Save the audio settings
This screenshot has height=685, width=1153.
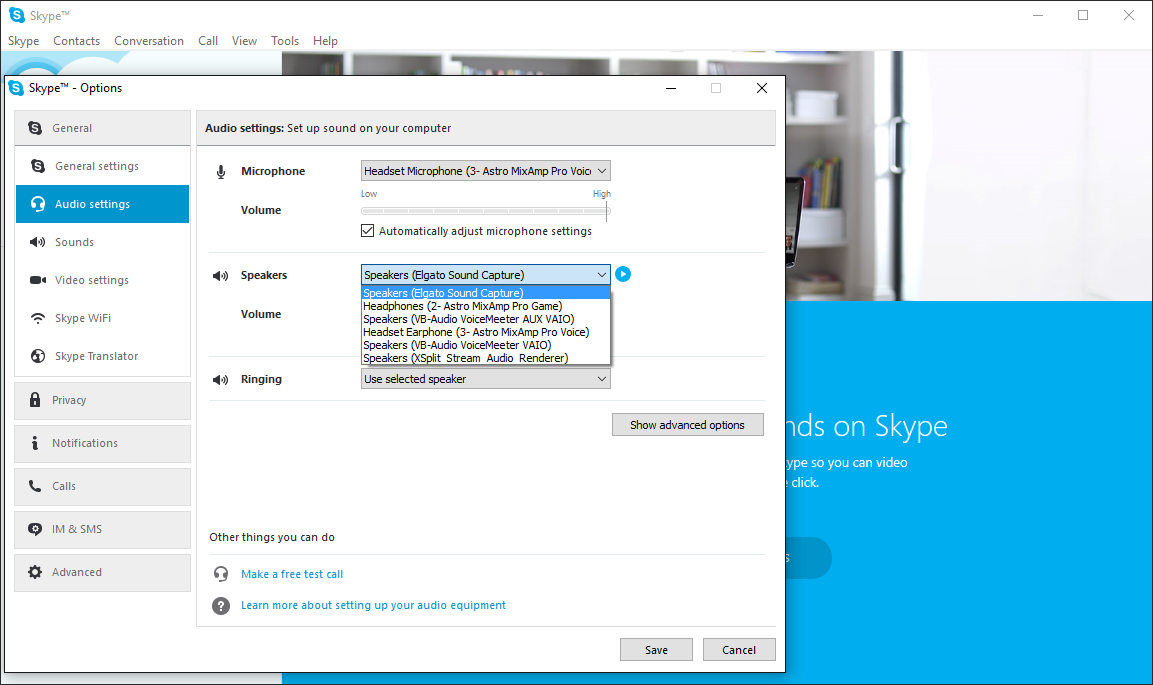coord(656,650)
